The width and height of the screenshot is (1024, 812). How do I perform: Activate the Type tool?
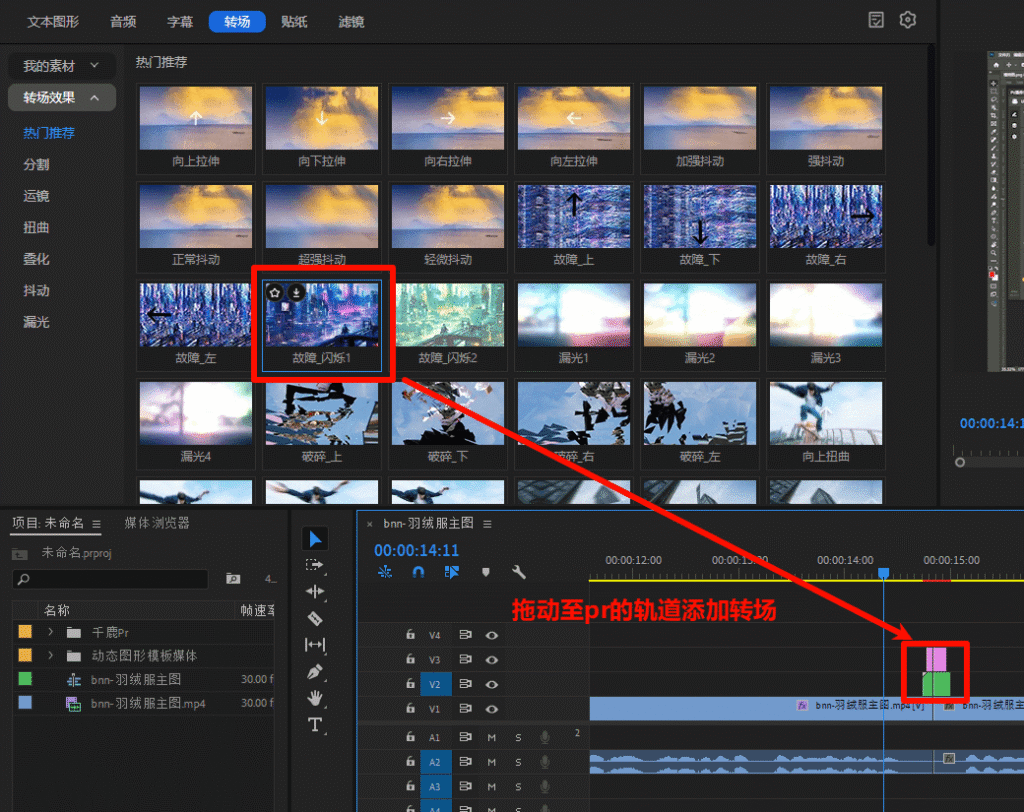(x=315, y=725)
